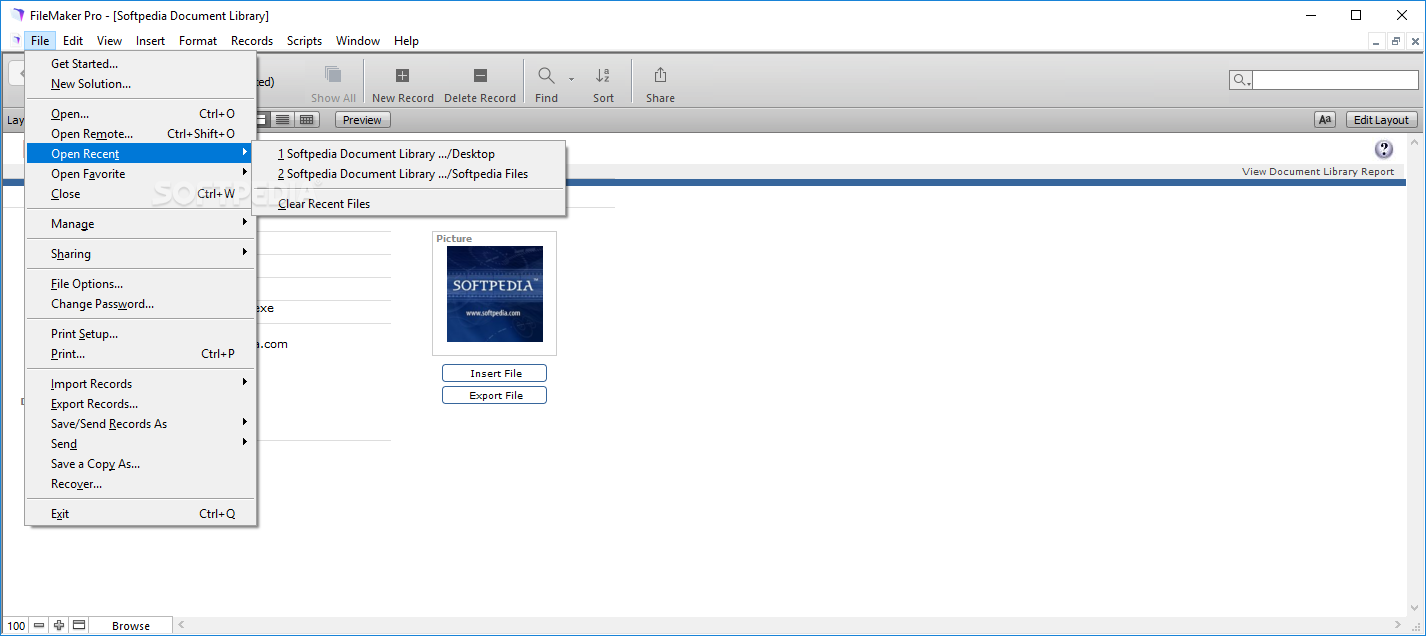Screen dimensions: 1426x636
Task: Click the Share toolbar icon
Action: click(x=660, y=76)
